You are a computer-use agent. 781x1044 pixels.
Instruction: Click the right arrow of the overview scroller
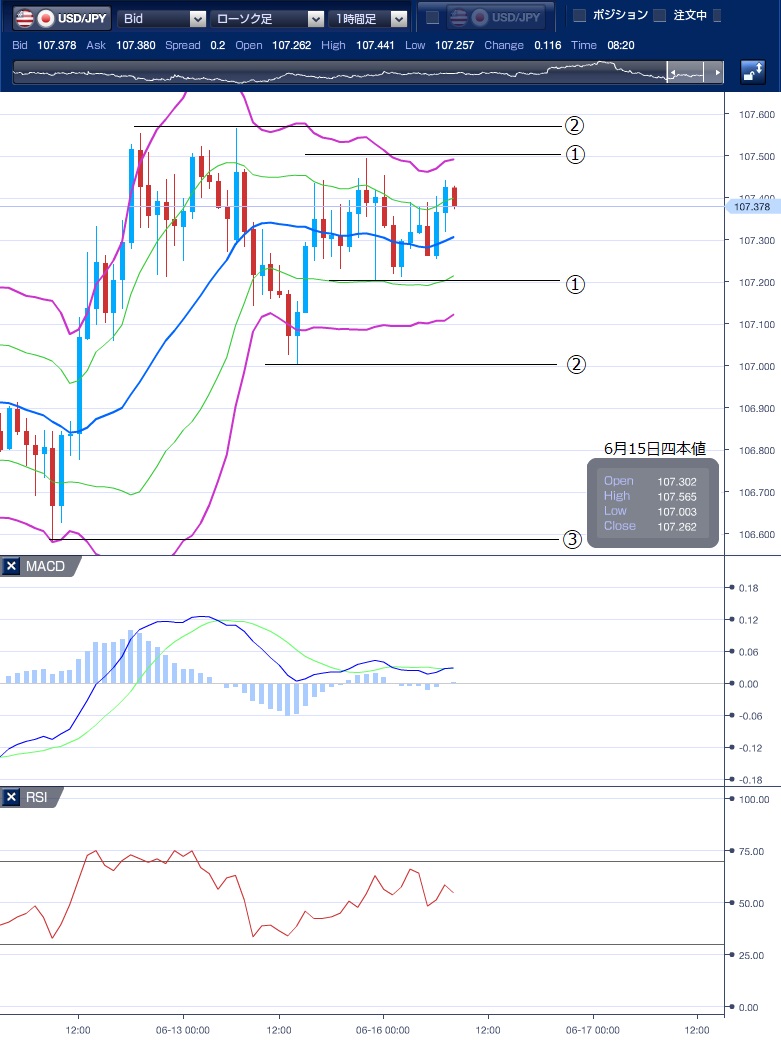click(x=715, y=73)
